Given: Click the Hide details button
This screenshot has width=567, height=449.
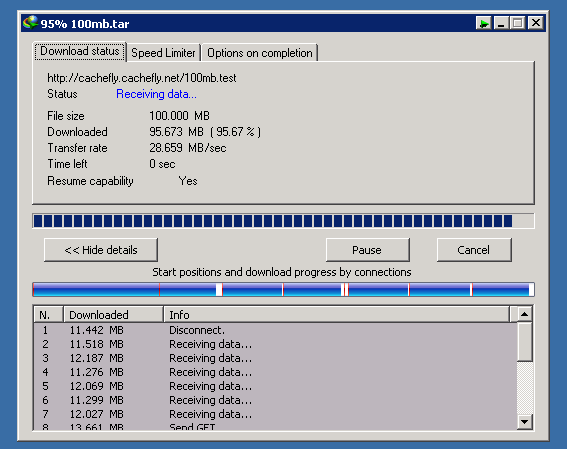Looking at the screenshot, I should click(101, 250).
